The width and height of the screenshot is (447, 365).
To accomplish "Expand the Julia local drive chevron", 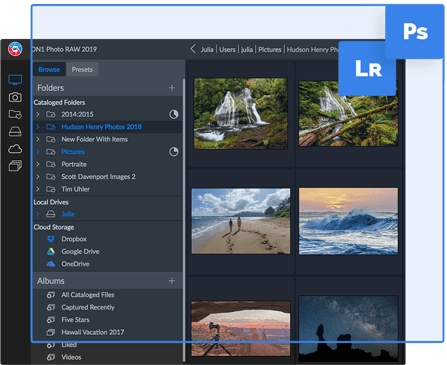I will (38, 214).
